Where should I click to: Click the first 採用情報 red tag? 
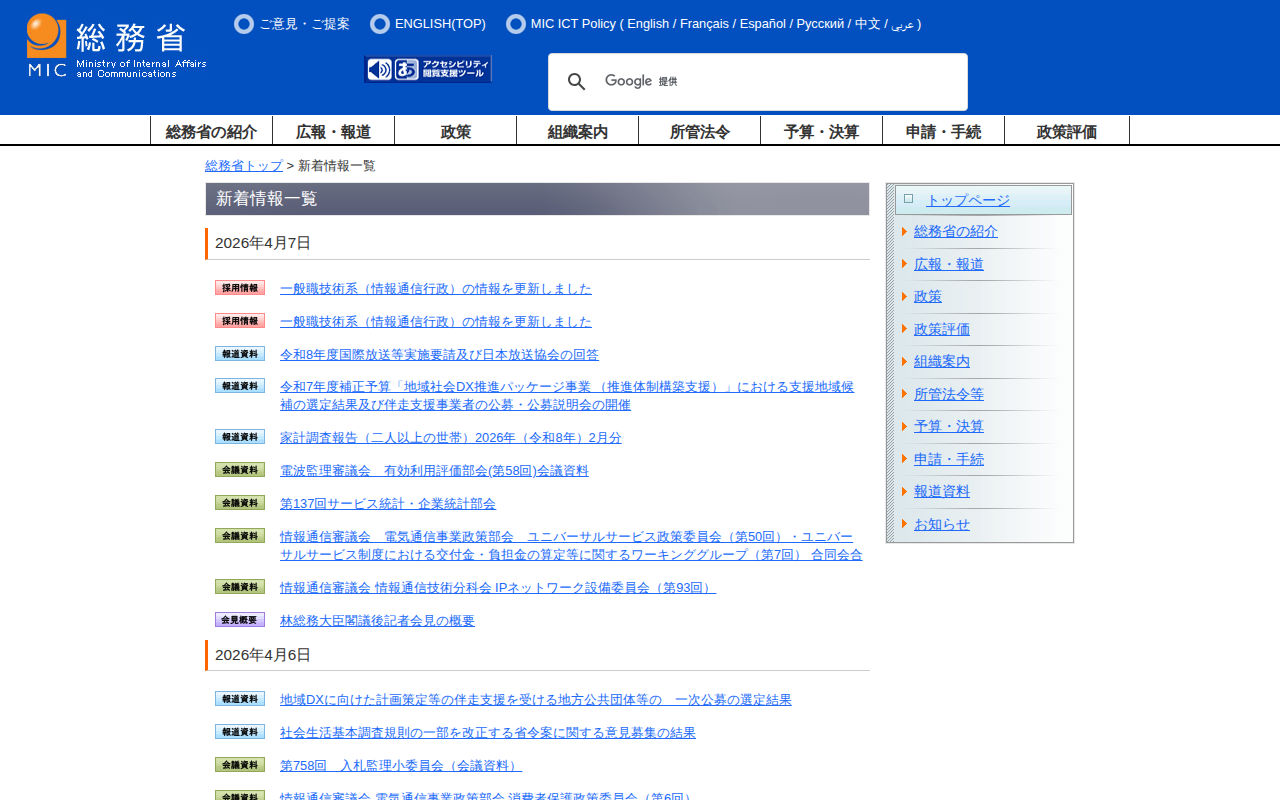(x=240, y=288)
